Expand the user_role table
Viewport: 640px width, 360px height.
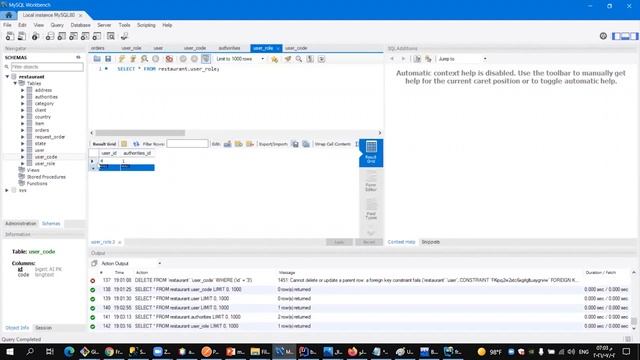[22, 164]
